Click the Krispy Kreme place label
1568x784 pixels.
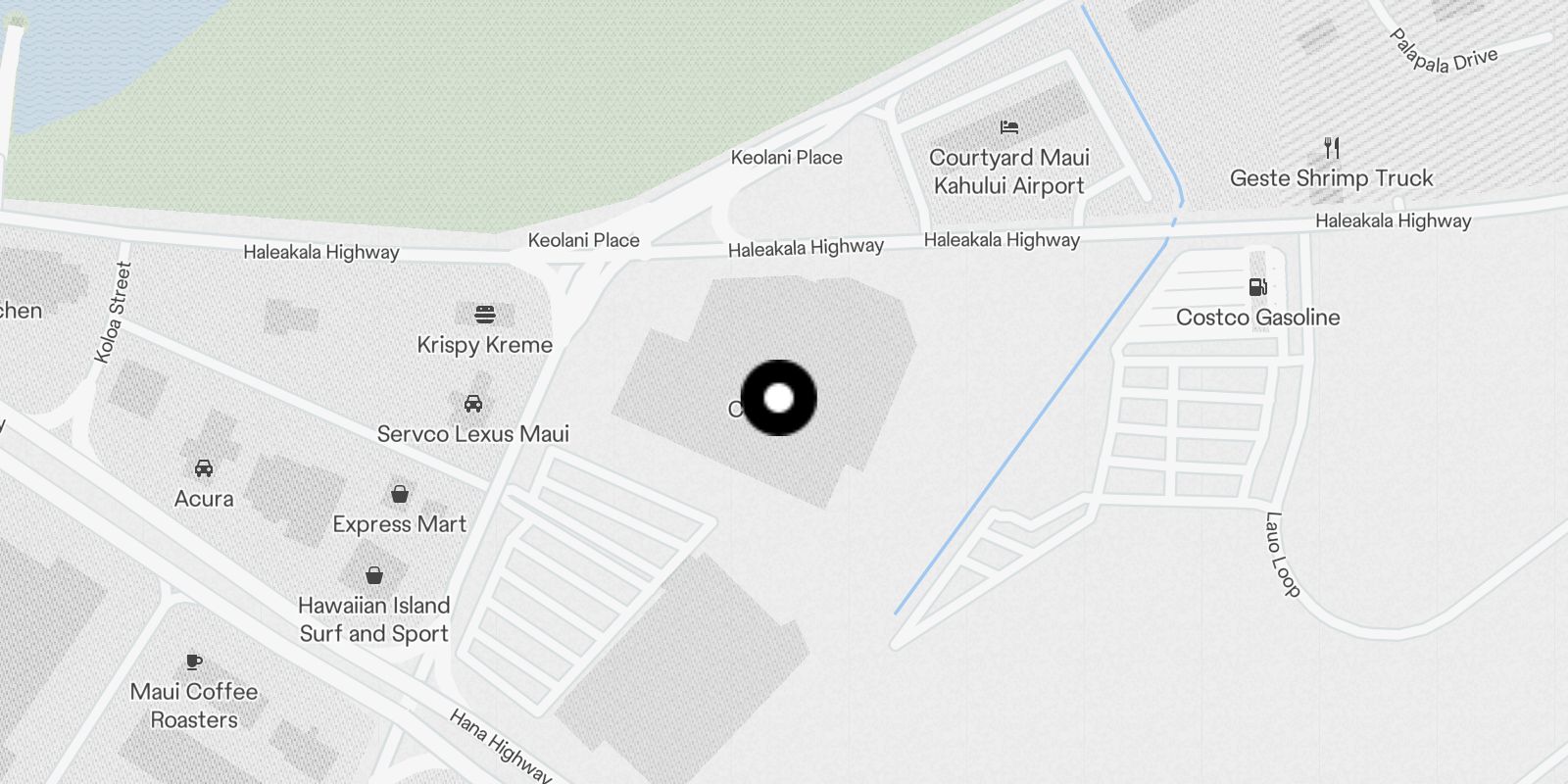click(485, 345)
